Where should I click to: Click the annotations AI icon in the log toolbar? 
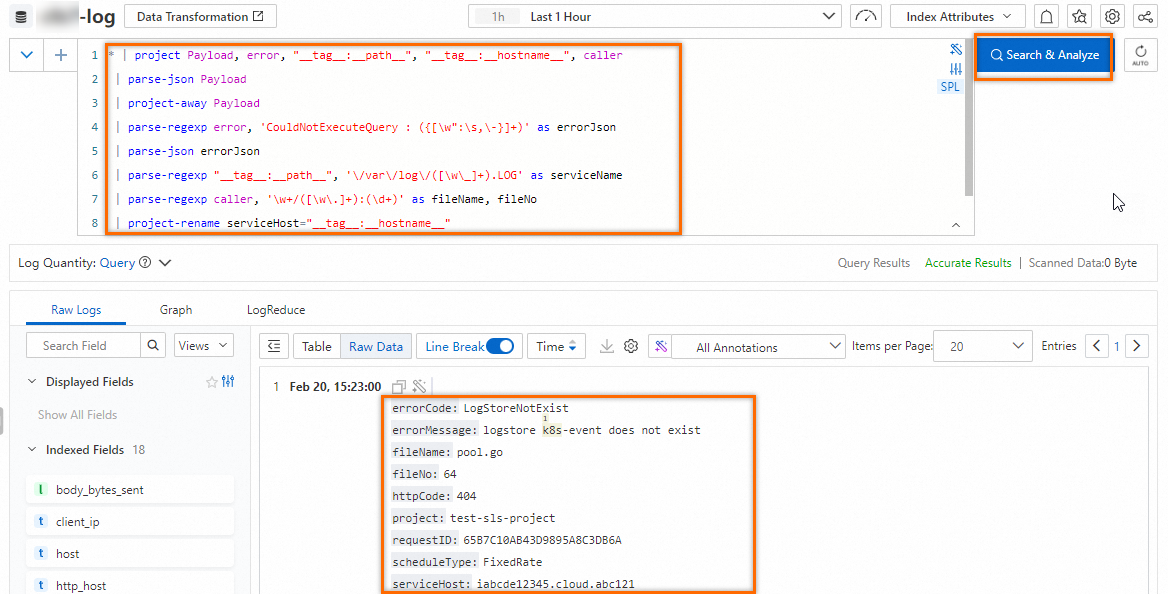pyautogui.click(x=661, y=347)
